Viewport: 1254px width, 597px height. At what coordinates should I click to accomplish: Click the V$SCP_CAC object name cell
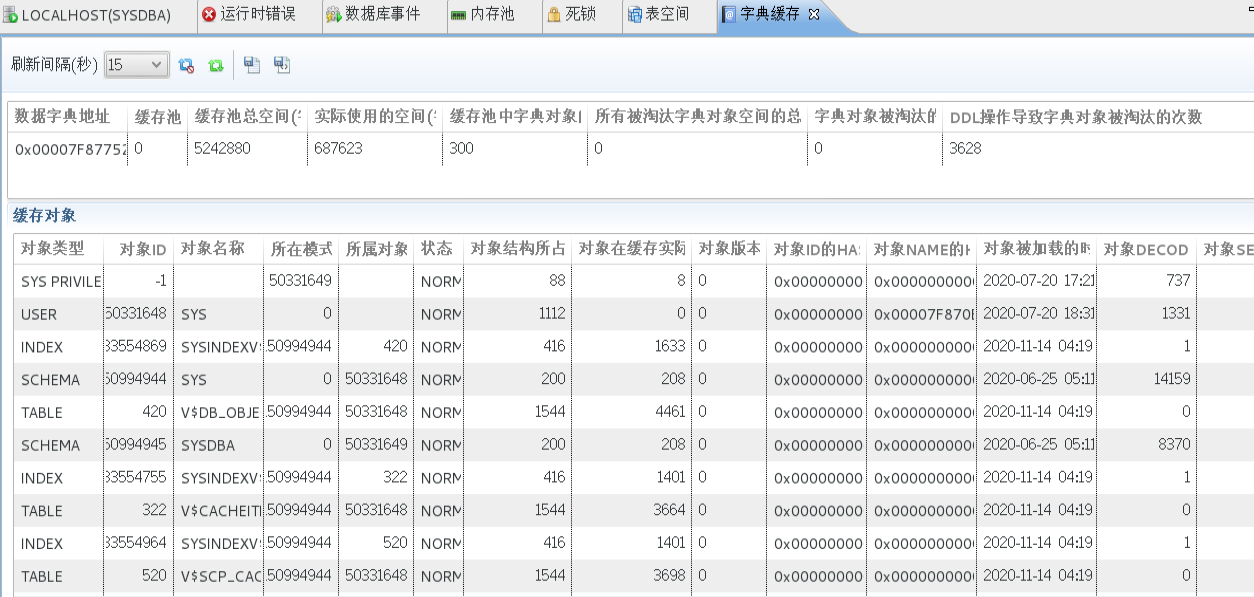[x=219, y=576]
